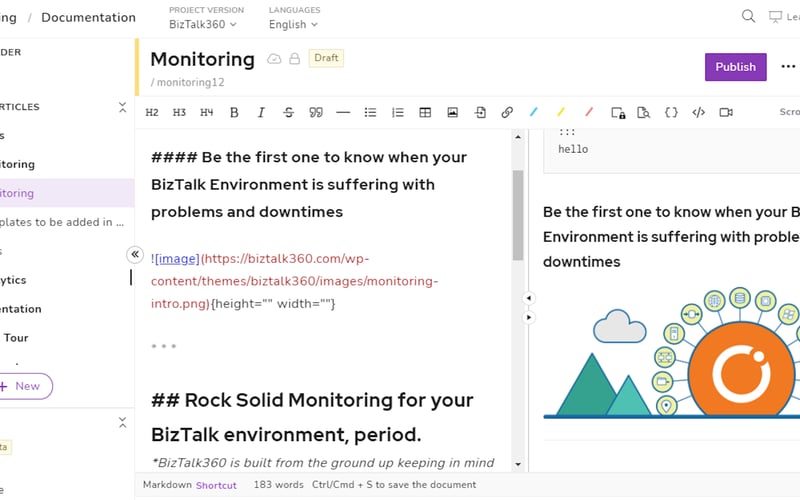Collapse preview pane with right arrow
This screenshot has height=500, width=800.
tap(529, 317)
